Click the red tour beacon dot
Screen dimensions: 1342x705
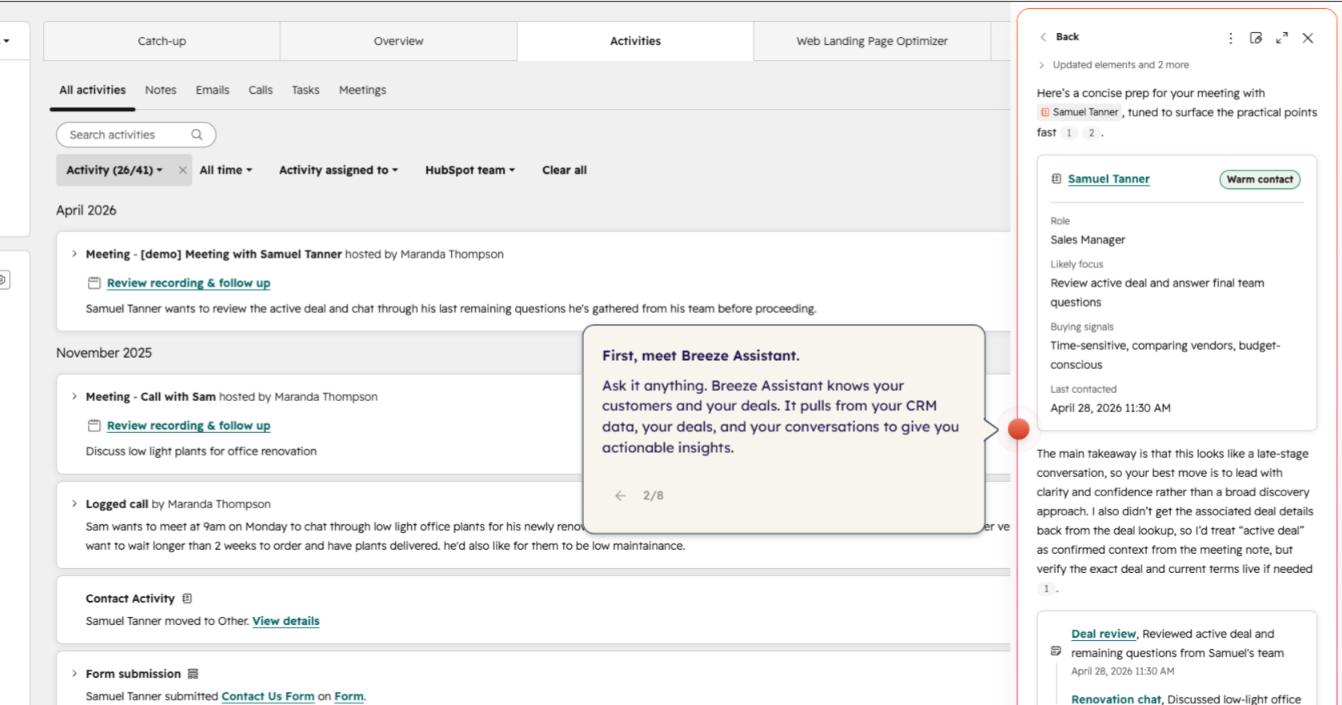pyautogui.click(x=1018, y=429)
